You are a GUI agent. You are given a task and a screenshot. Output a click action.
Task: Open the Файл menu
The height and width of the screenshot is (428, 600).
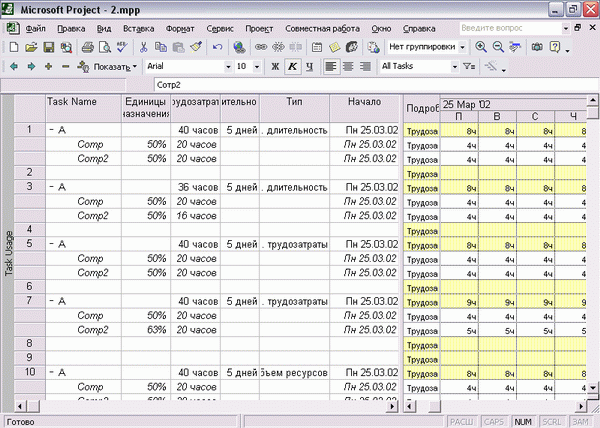[36, 29]
